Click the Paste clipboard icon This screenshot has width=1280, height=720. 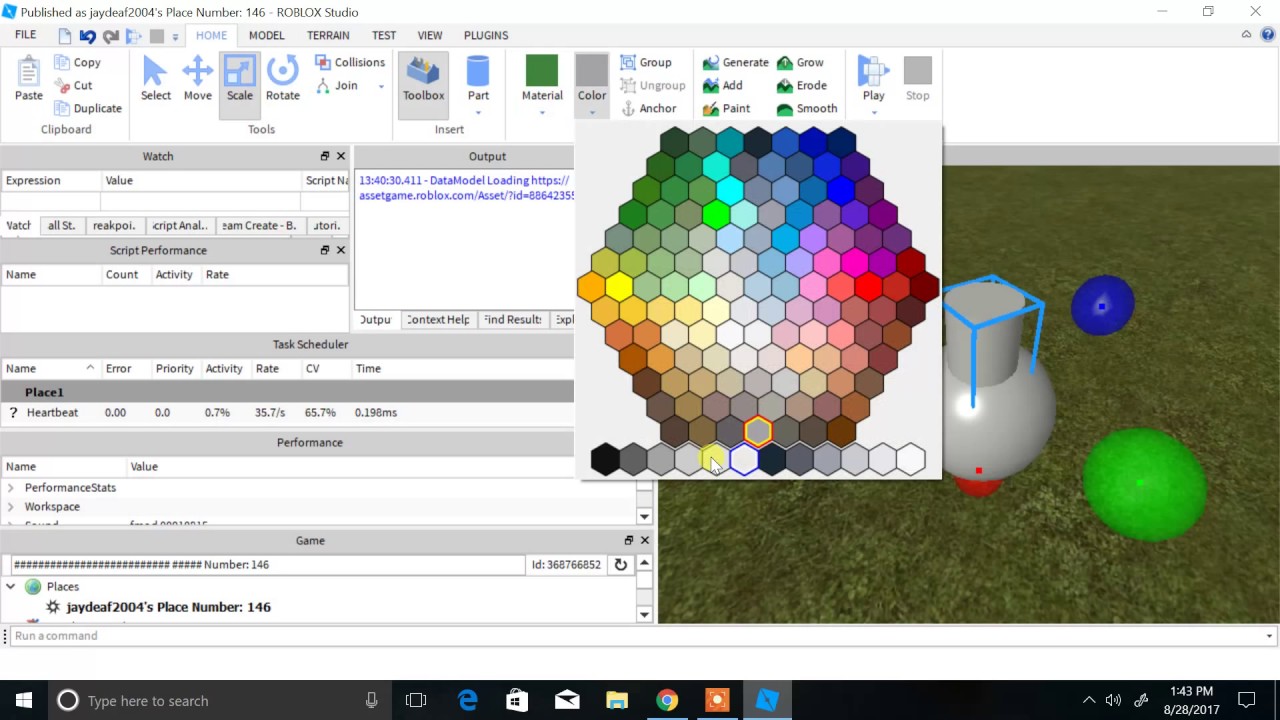tap(28, 72)
